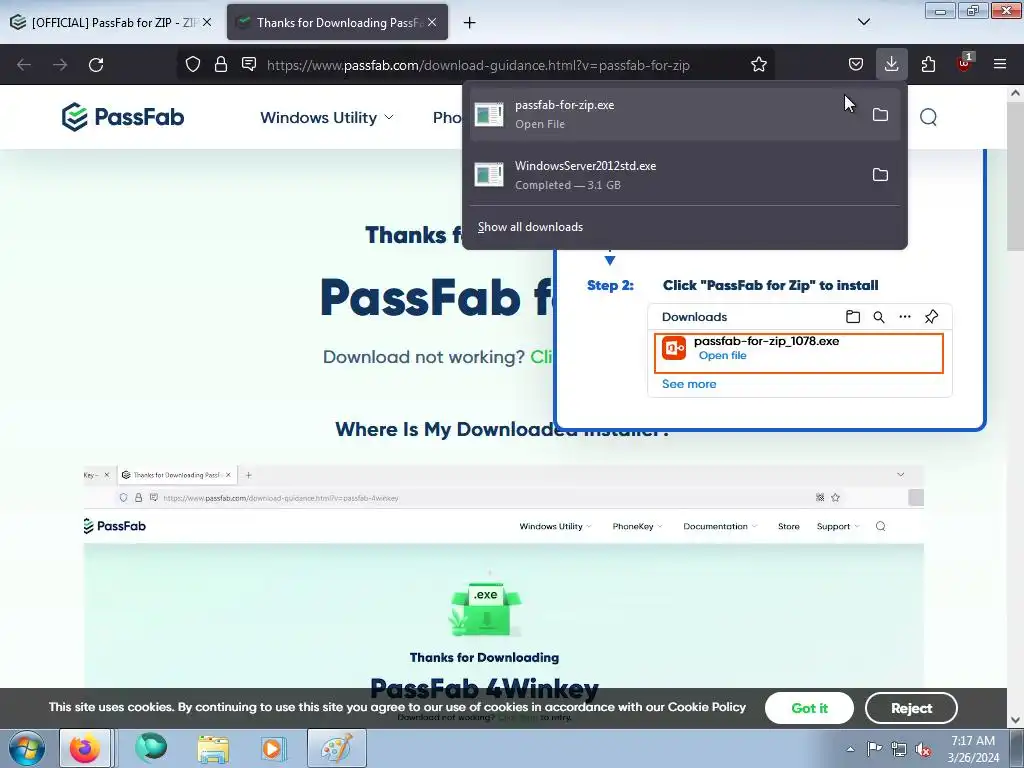The height and width of the screenshot is (768, 1024).
Task: Open the Action Center flag icon
Action: [874, 748]
